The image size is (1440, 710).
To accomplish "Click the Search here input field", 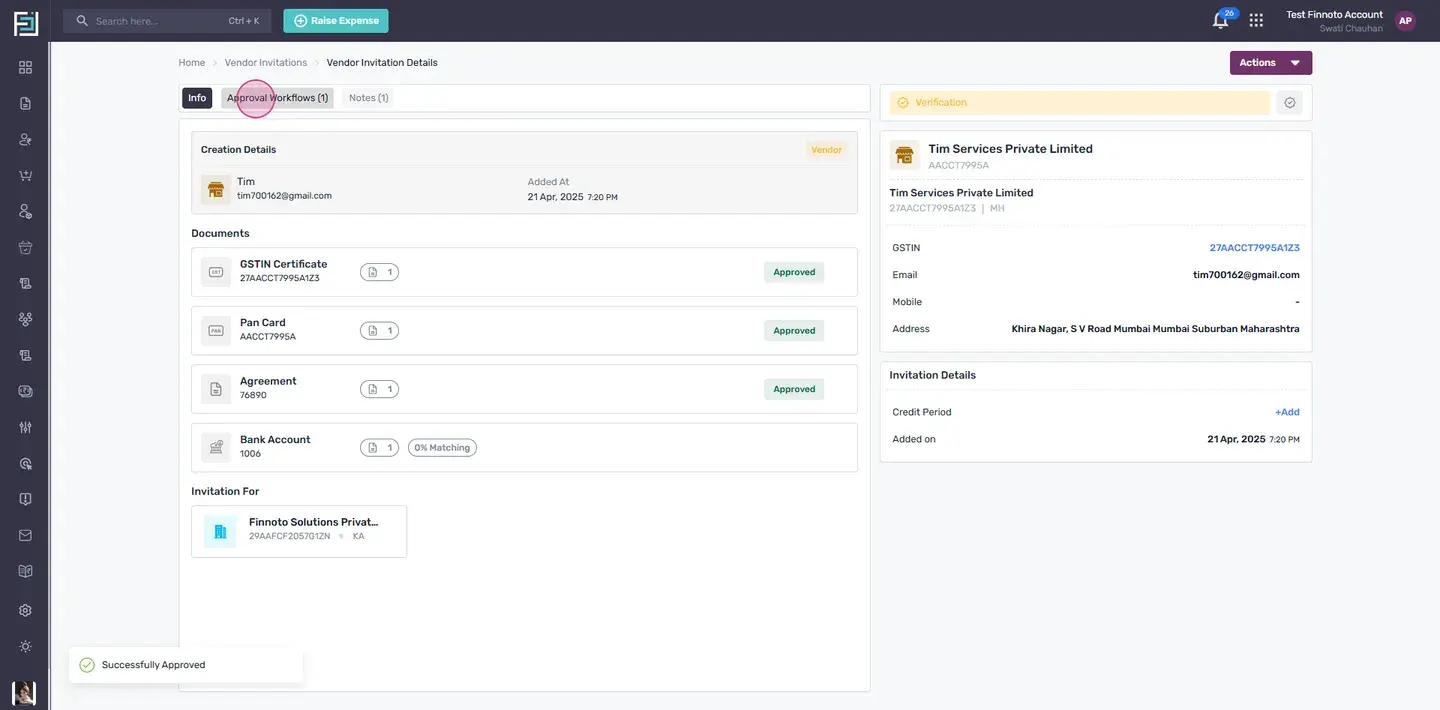I will point(167,21).
